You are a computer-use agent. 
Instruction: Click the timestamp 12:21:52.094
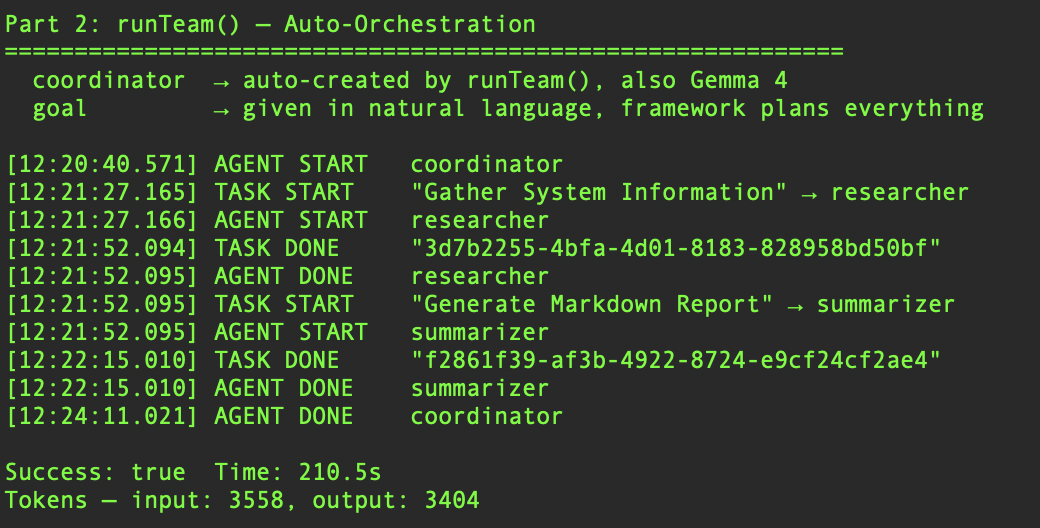(x=102, y=248)
